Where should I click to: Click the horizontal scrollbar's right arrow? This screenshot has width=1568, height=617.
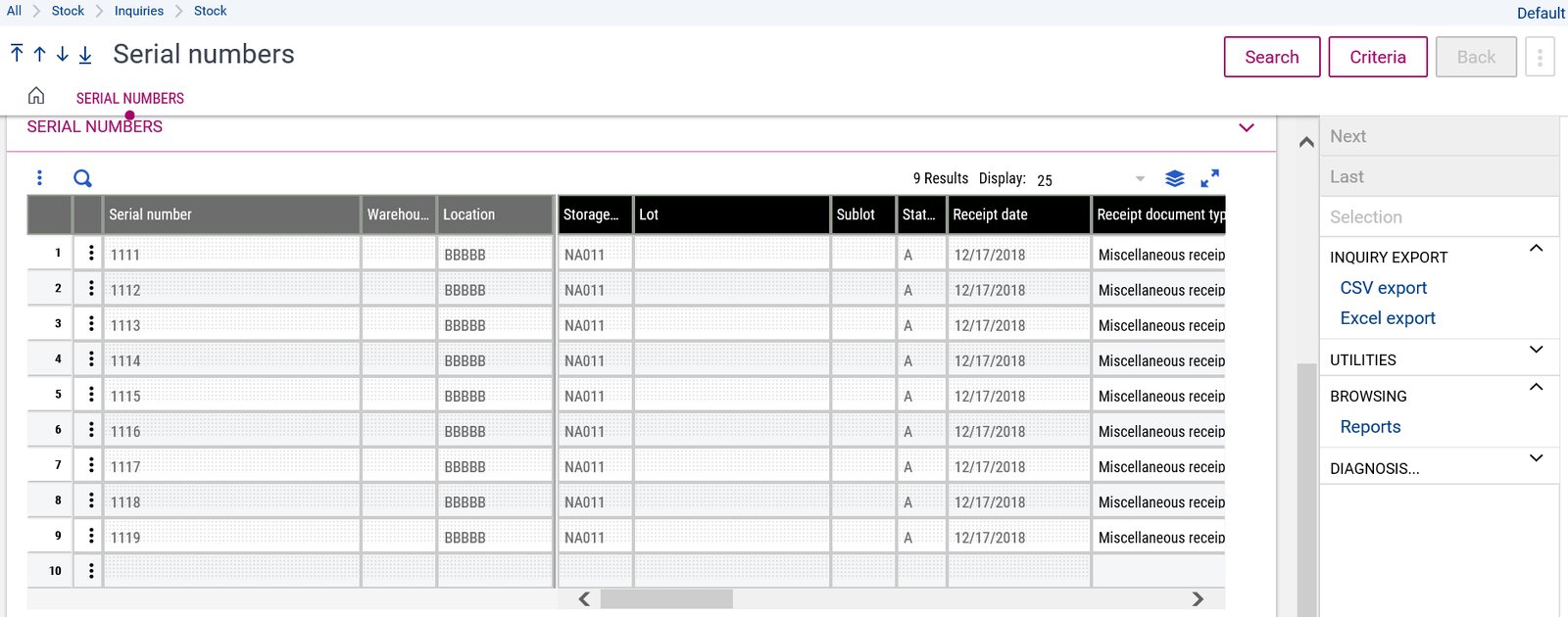pyautogui.click(x=1198, y=598)
